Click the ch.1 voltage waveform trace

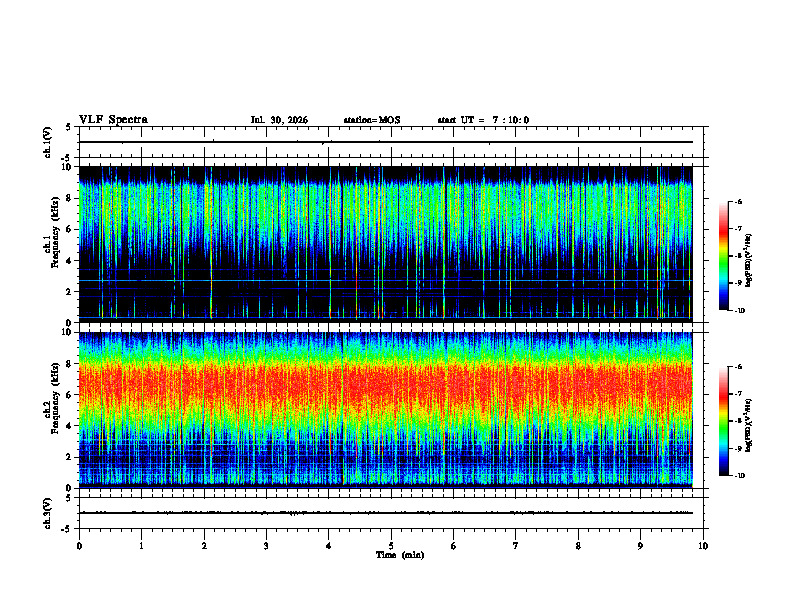tap(386, 142)
